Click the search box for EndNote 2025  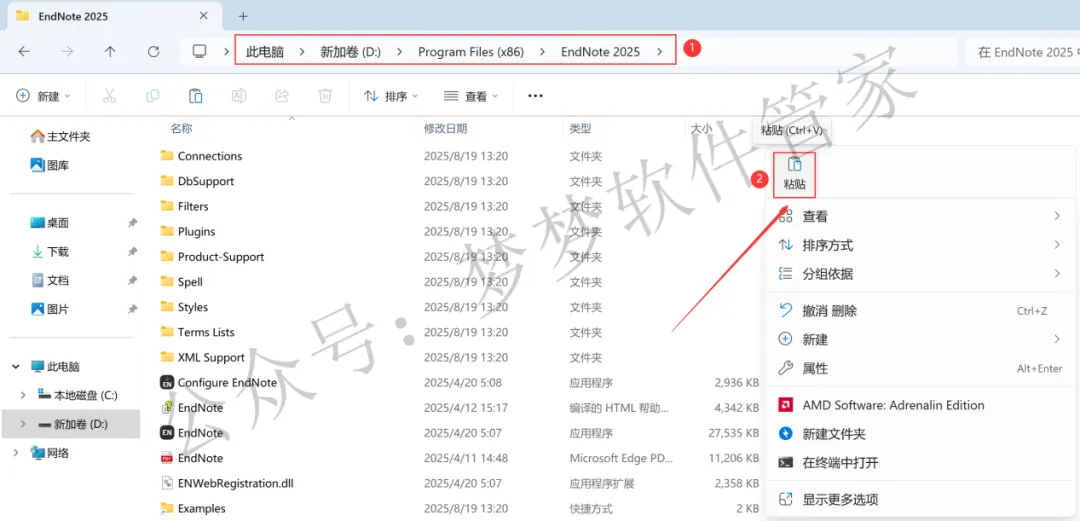(1023, 52)
